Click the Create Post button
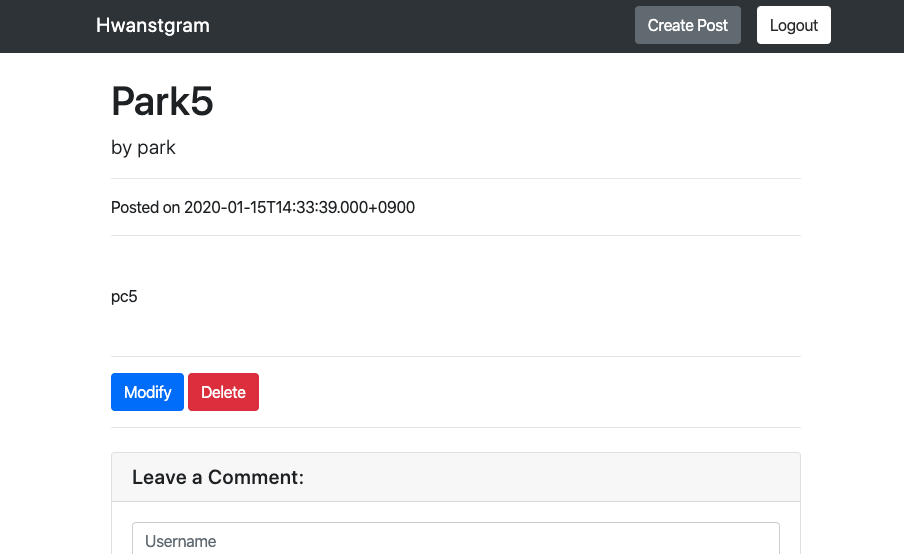This screenshot has height=554, width=904. click(688, 25)
